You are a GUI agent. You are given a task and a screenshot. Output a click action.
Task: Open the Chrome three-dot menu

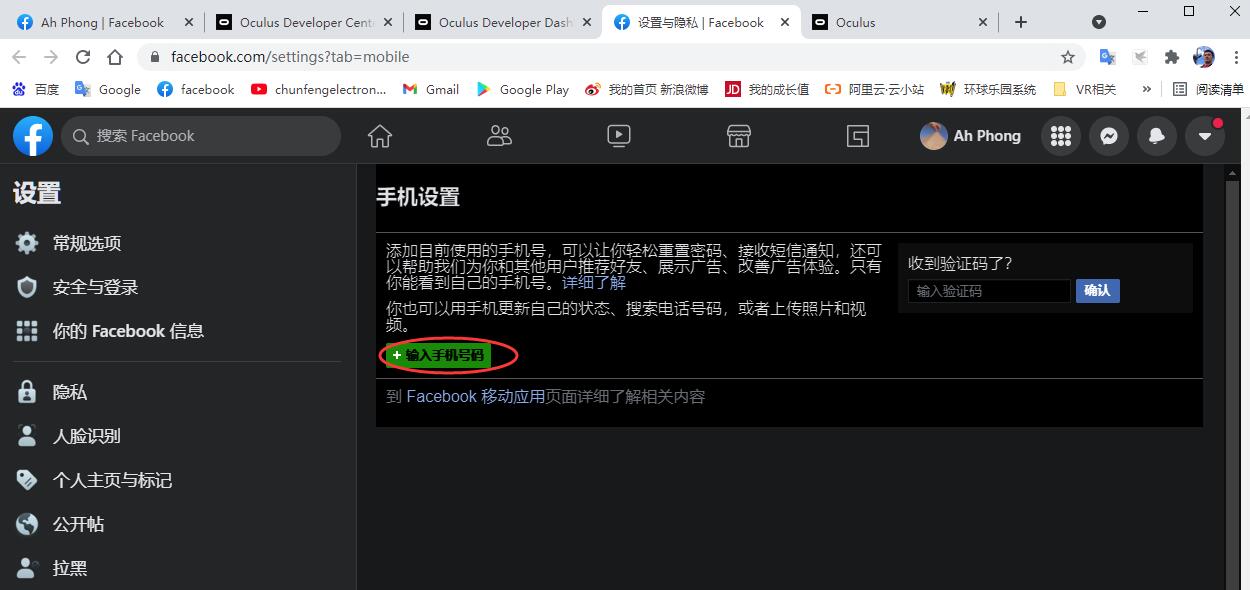tap(1235, 57)
